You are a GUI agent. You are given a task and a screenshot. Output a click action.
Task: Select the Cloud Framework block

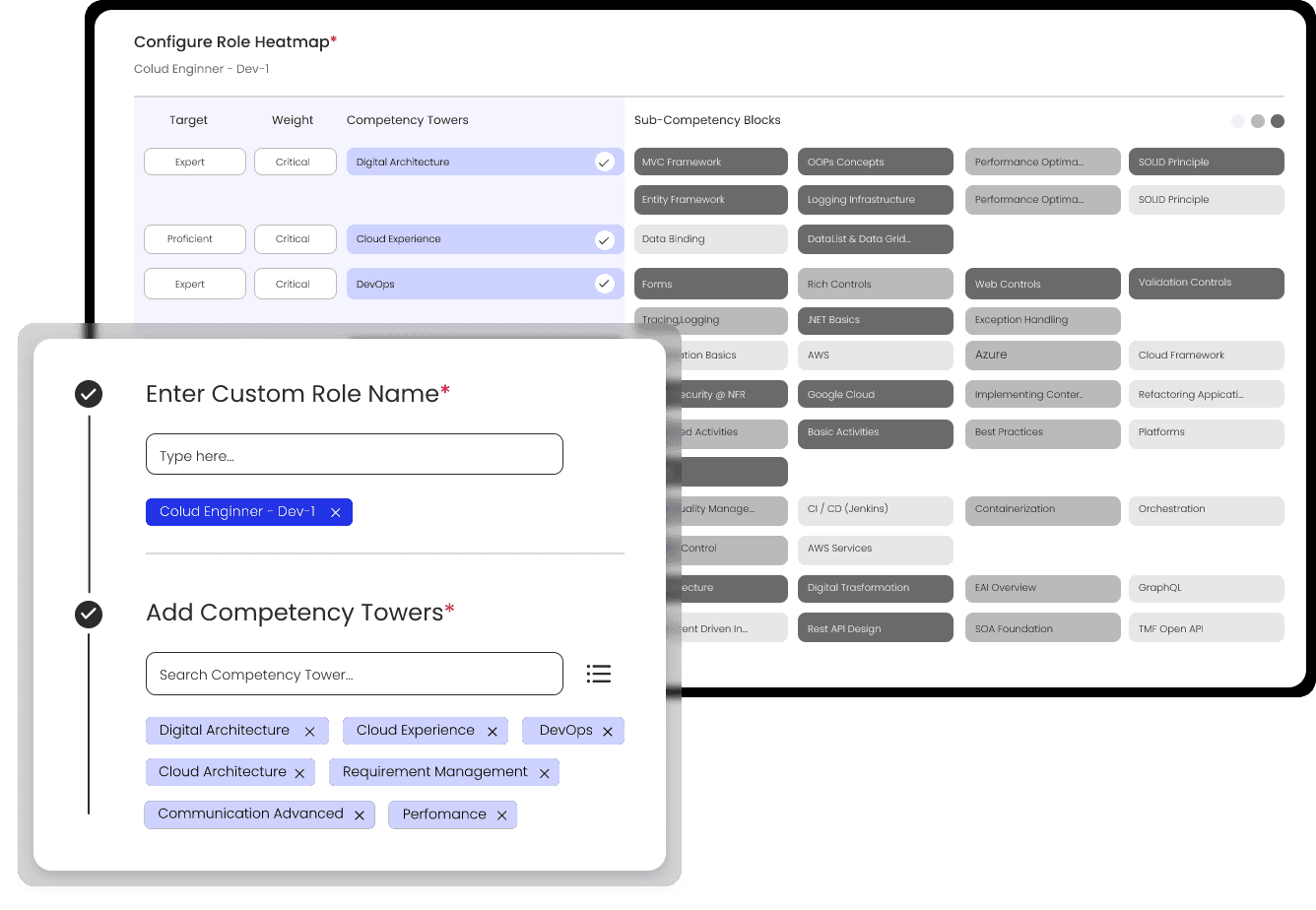(x=1207, y=356)
